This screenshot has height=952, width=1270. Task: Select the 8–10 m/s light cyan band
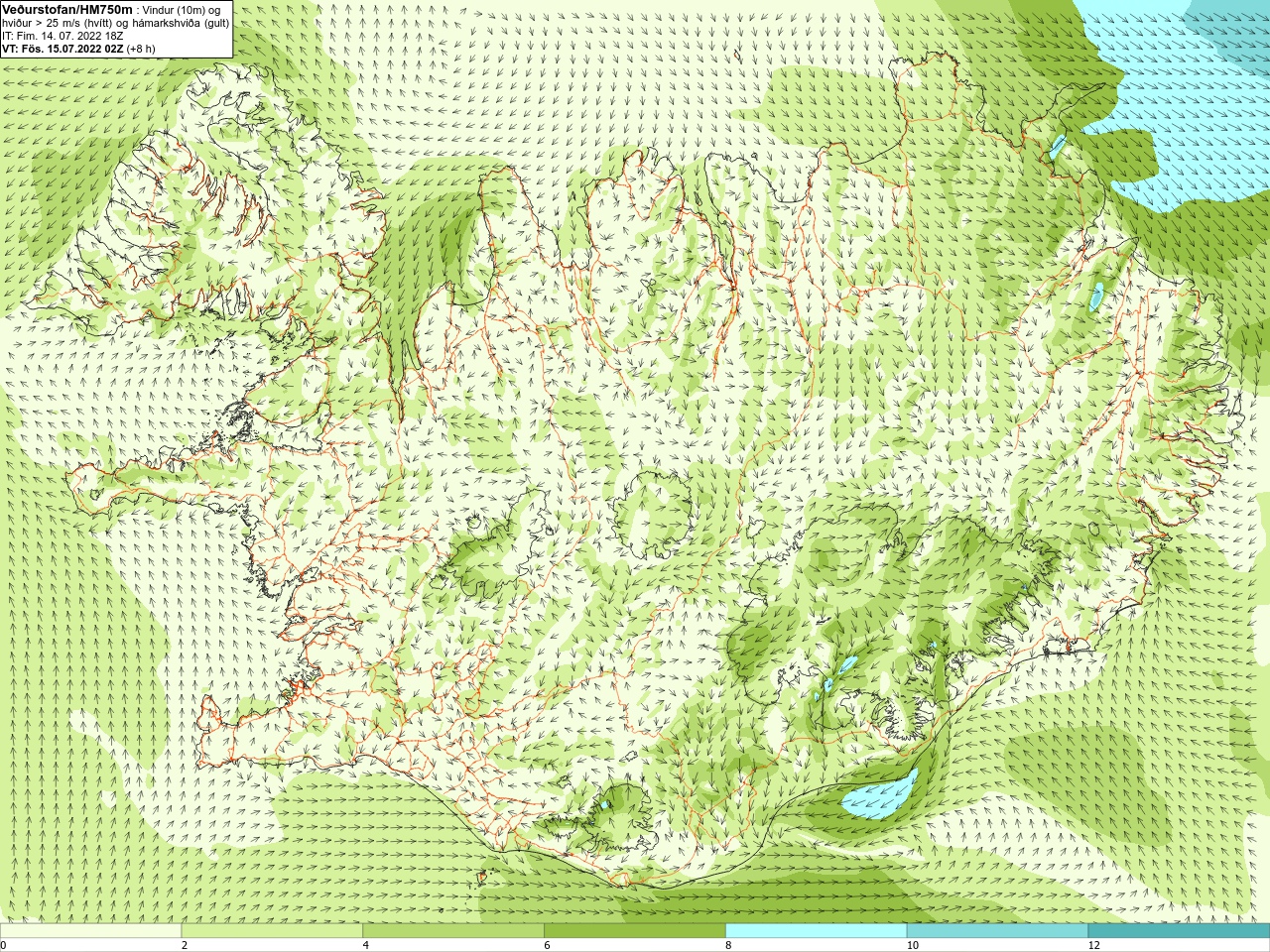pos(817,931)
